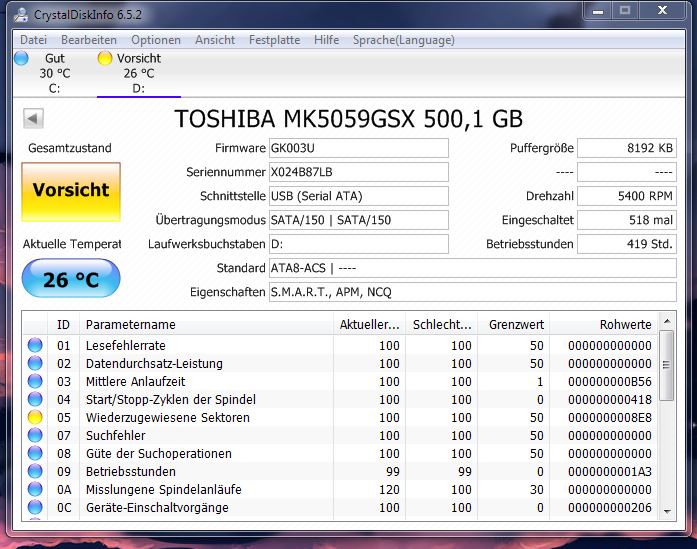Select the Misslungene Spindelanläufe parameter name
The image size is (697, 549).
tap(164, 489)
